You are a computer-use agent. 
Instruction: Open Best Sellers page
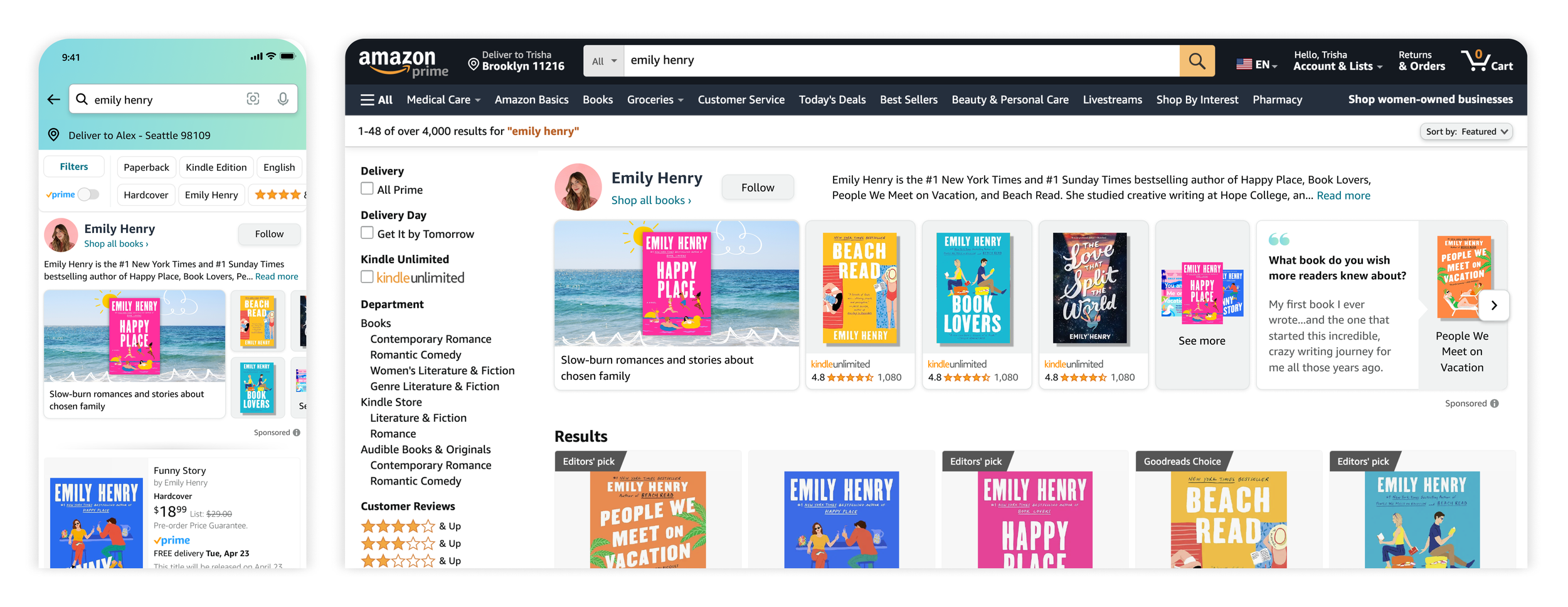point(909,99)
